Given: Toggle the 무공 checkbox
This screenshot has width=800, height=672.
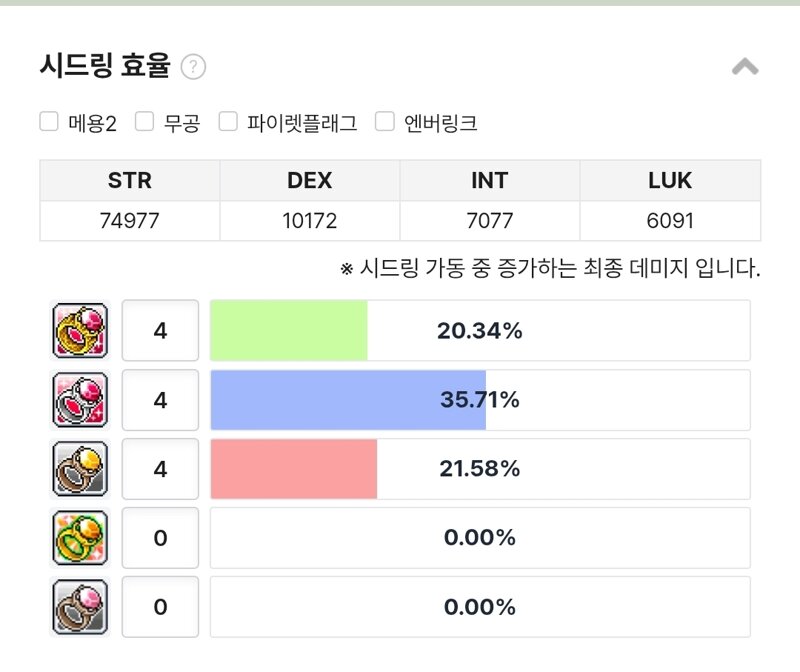Looking at the screenshot, I should [x=144, y=121].
